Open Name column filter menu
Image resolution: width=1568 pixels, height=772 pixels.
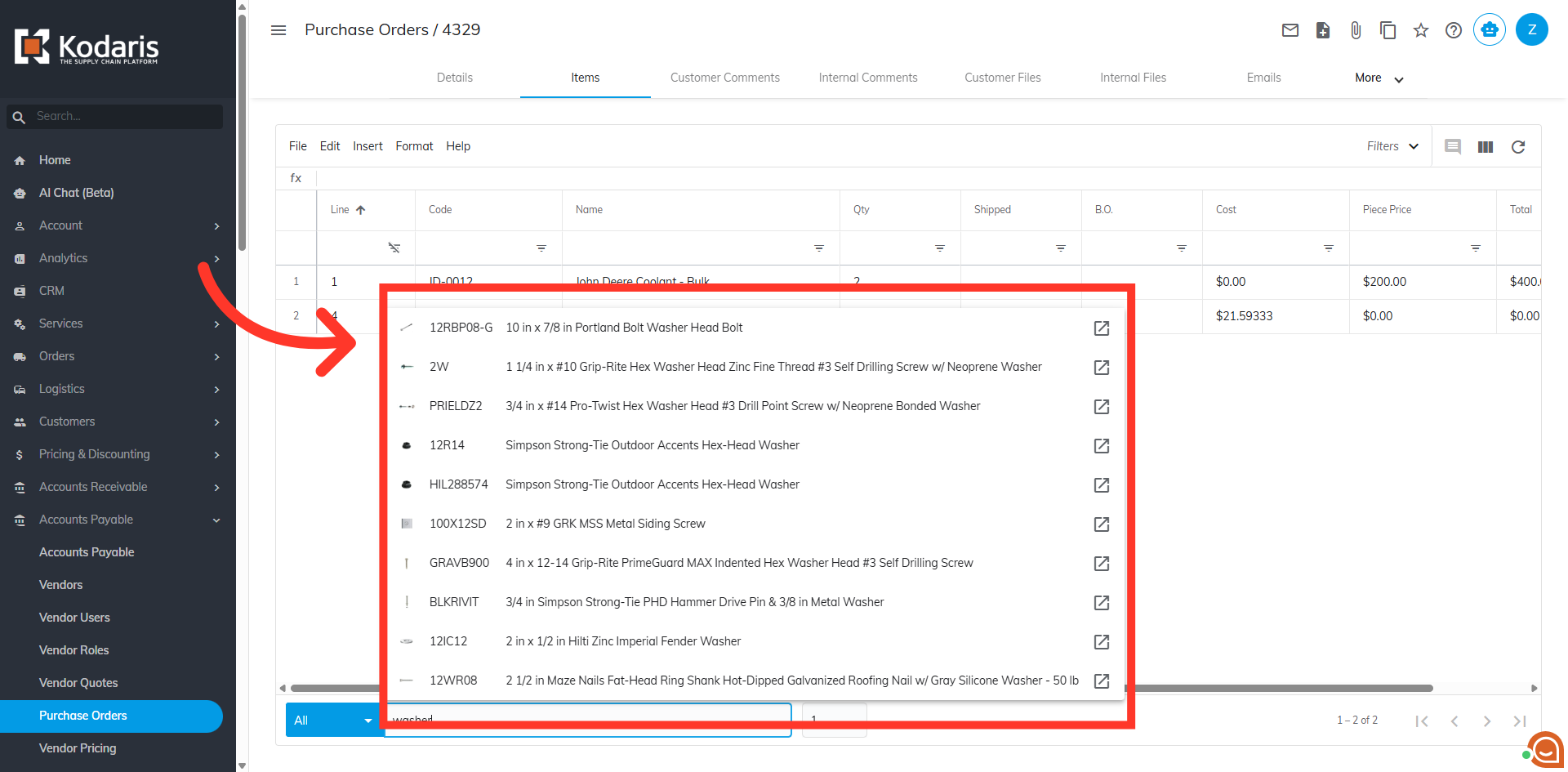point(819,248)
